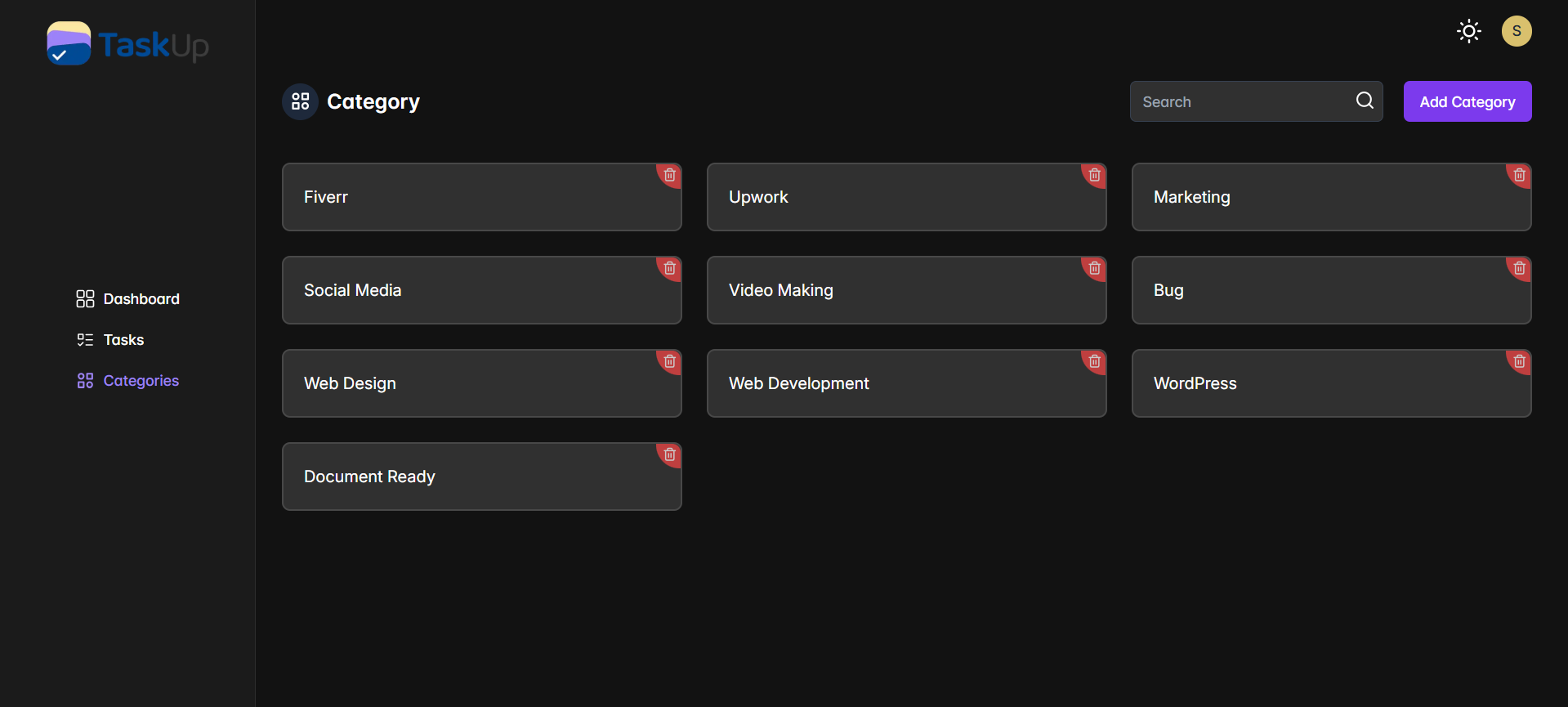Delete the WordPress category with trash icon

pos(1520,361)
